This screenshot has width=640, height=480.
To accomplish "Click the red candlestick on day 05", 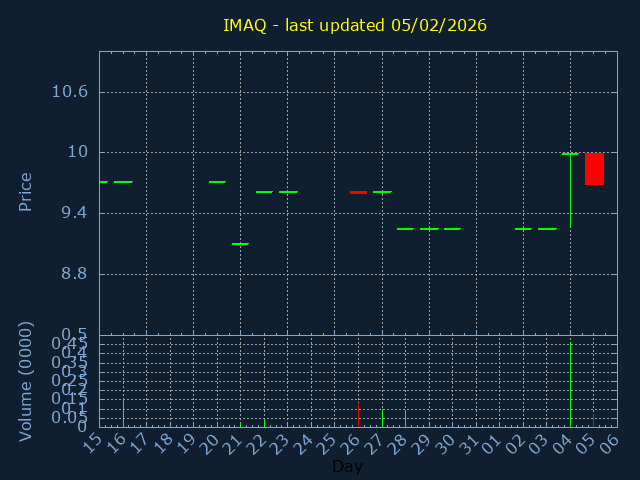I will [x=594, y=169].
